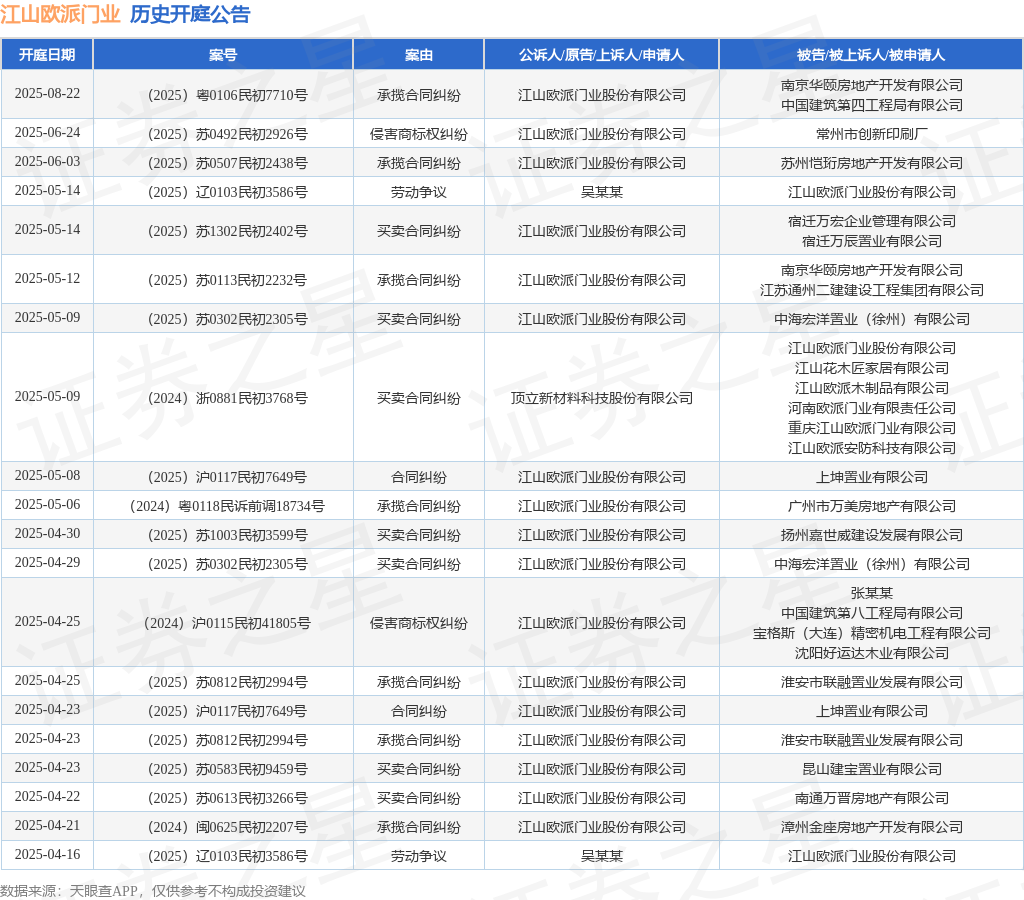The width and height of the screenshot is (1024, 900).
Task: Click the 江山欧派门业 title text
Action: [60, 14]
